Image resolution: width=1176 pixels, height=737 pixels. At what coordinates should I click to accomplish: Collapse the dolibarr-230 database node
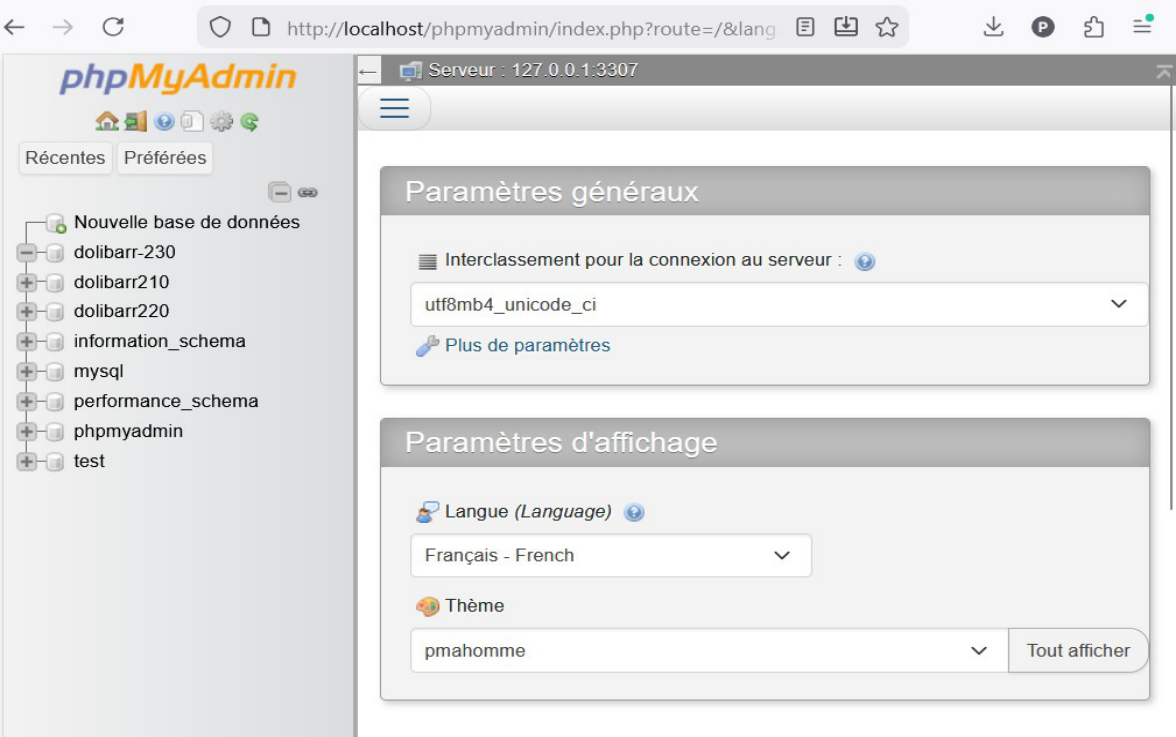(x=26, y=253)
